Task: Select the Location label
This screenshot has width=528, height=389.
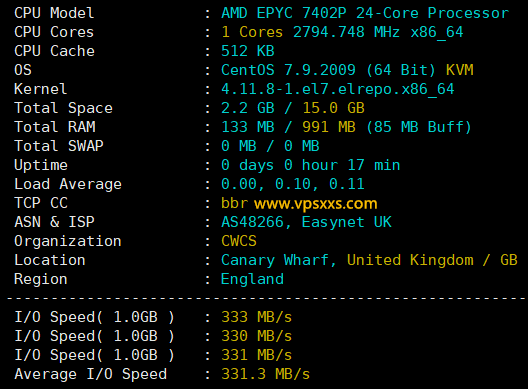Action: pos(50,260)
